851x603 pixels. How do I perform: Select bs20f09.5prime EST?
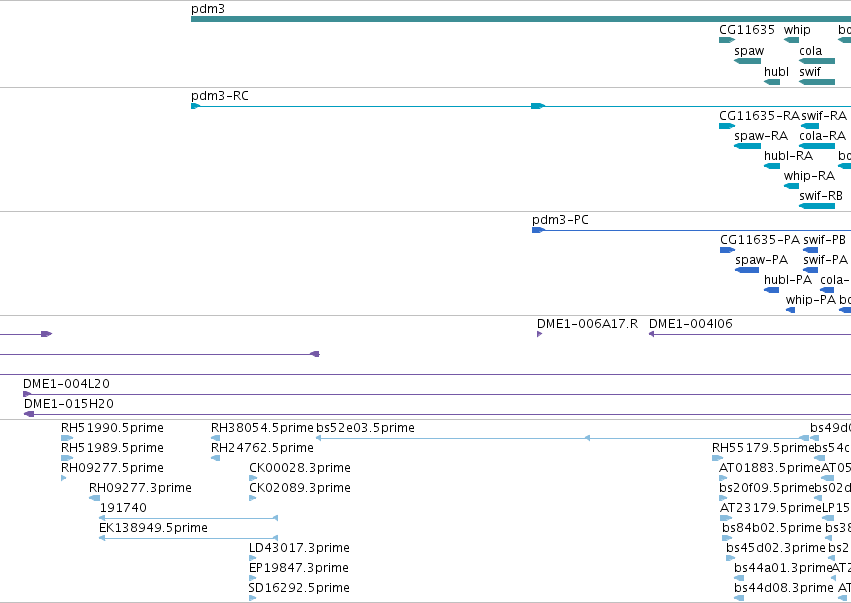click(x=723, y=498)
